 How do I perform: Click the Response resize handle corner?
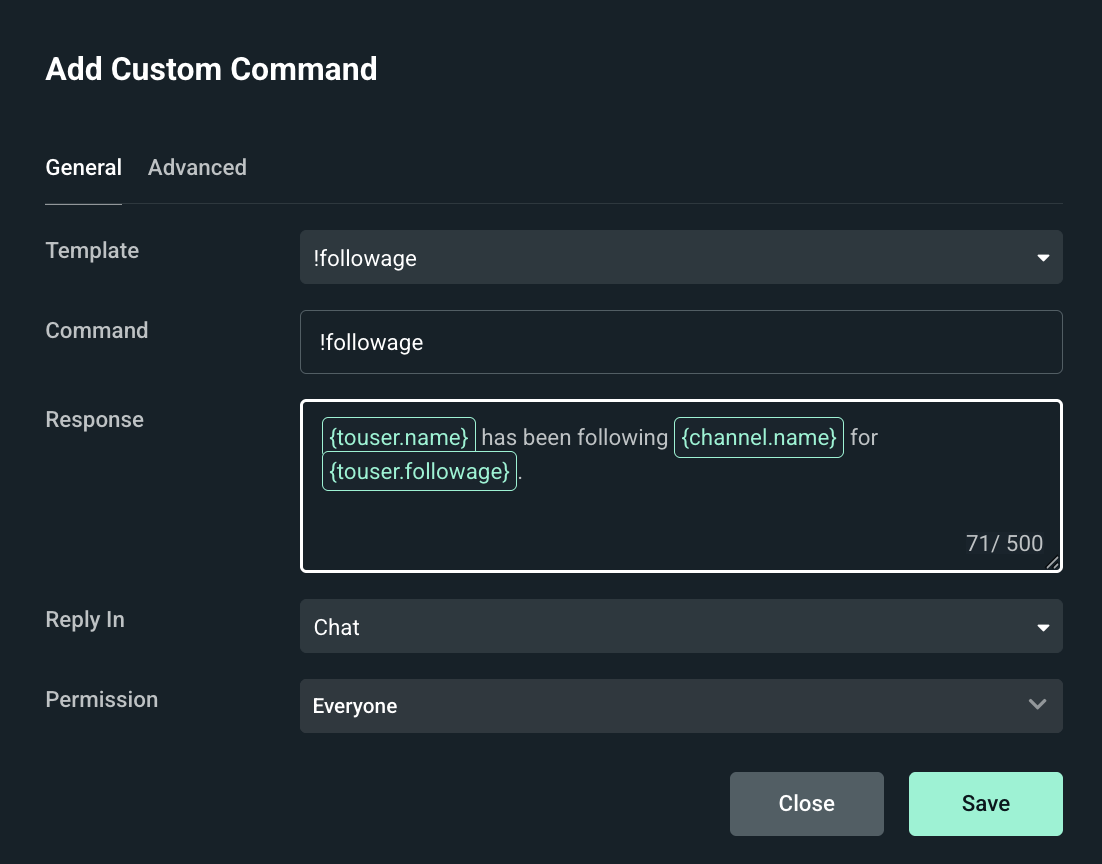tap(1052, 562)
